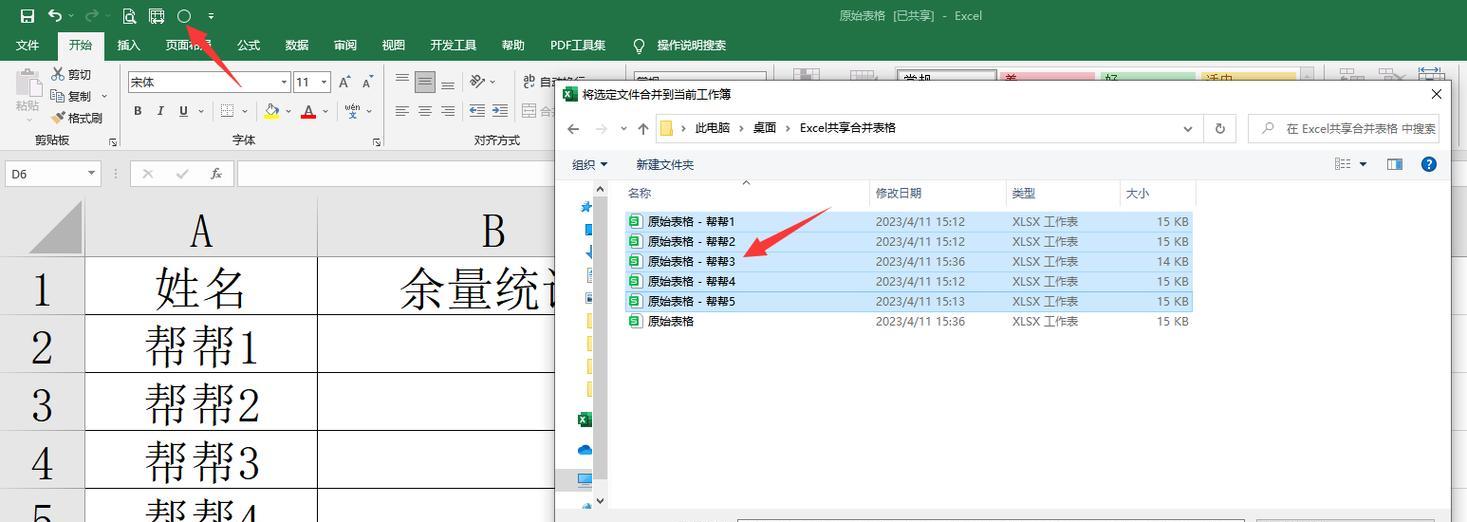Click 新建文件夹 (New folder) button
This screenshot has height=522, width=1467.
665,164
